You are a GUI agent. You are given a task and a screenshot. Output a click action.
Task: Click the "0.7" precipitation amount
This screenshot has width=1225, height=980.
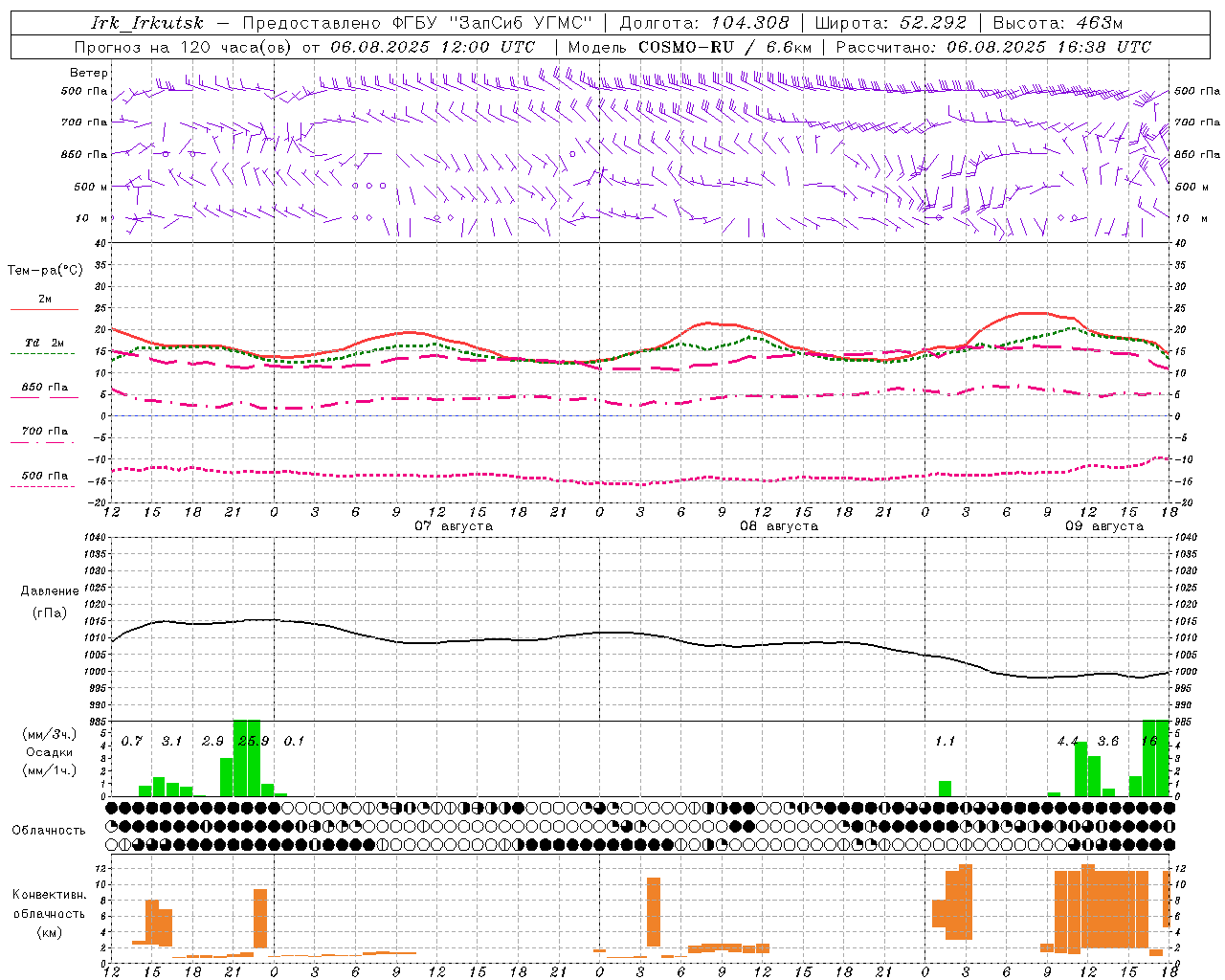coord(132,741)
